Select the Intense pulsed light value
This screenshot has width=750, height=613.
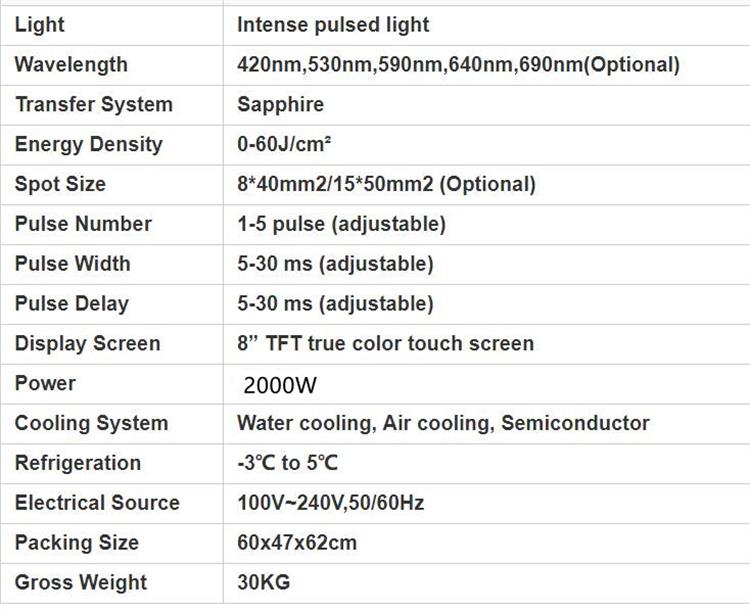(333, 25)
